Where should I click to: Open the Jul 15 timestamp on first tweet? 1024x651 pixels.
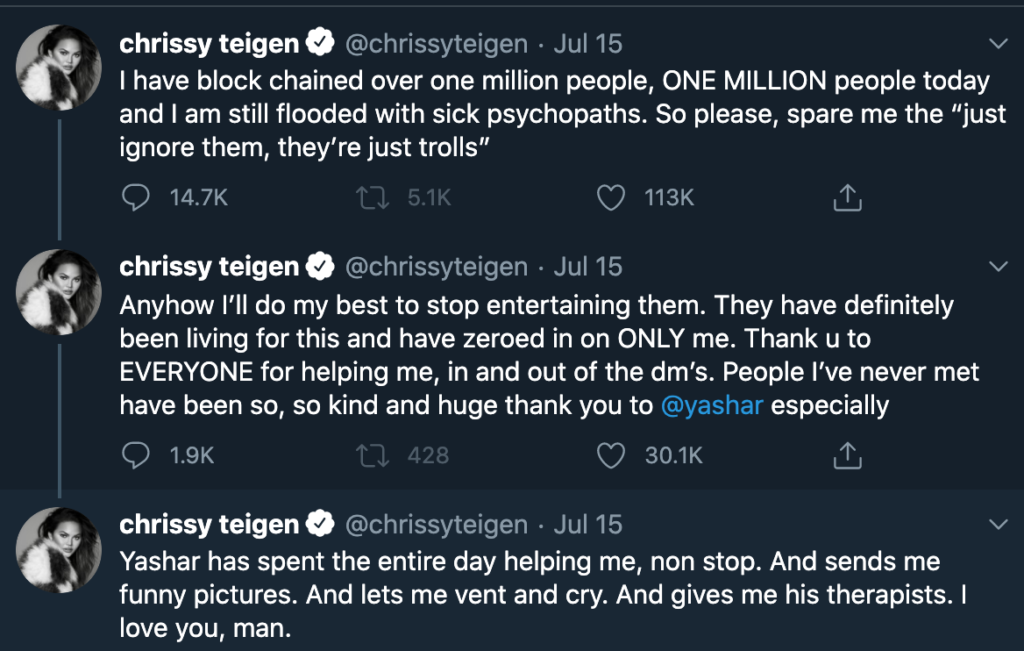587,44
